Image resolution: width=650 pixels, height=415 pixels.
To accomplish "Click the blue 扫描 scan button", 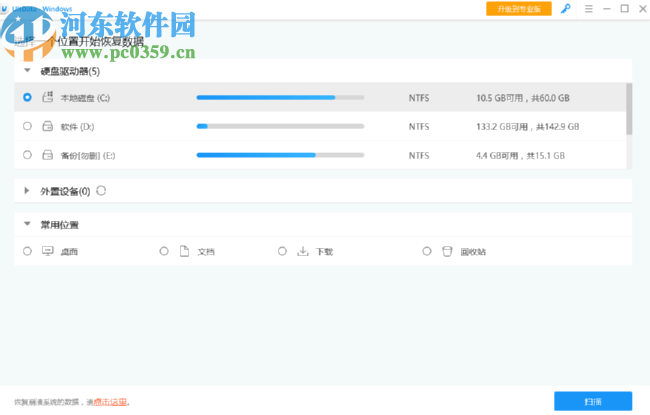I will [x=593, y=401].
